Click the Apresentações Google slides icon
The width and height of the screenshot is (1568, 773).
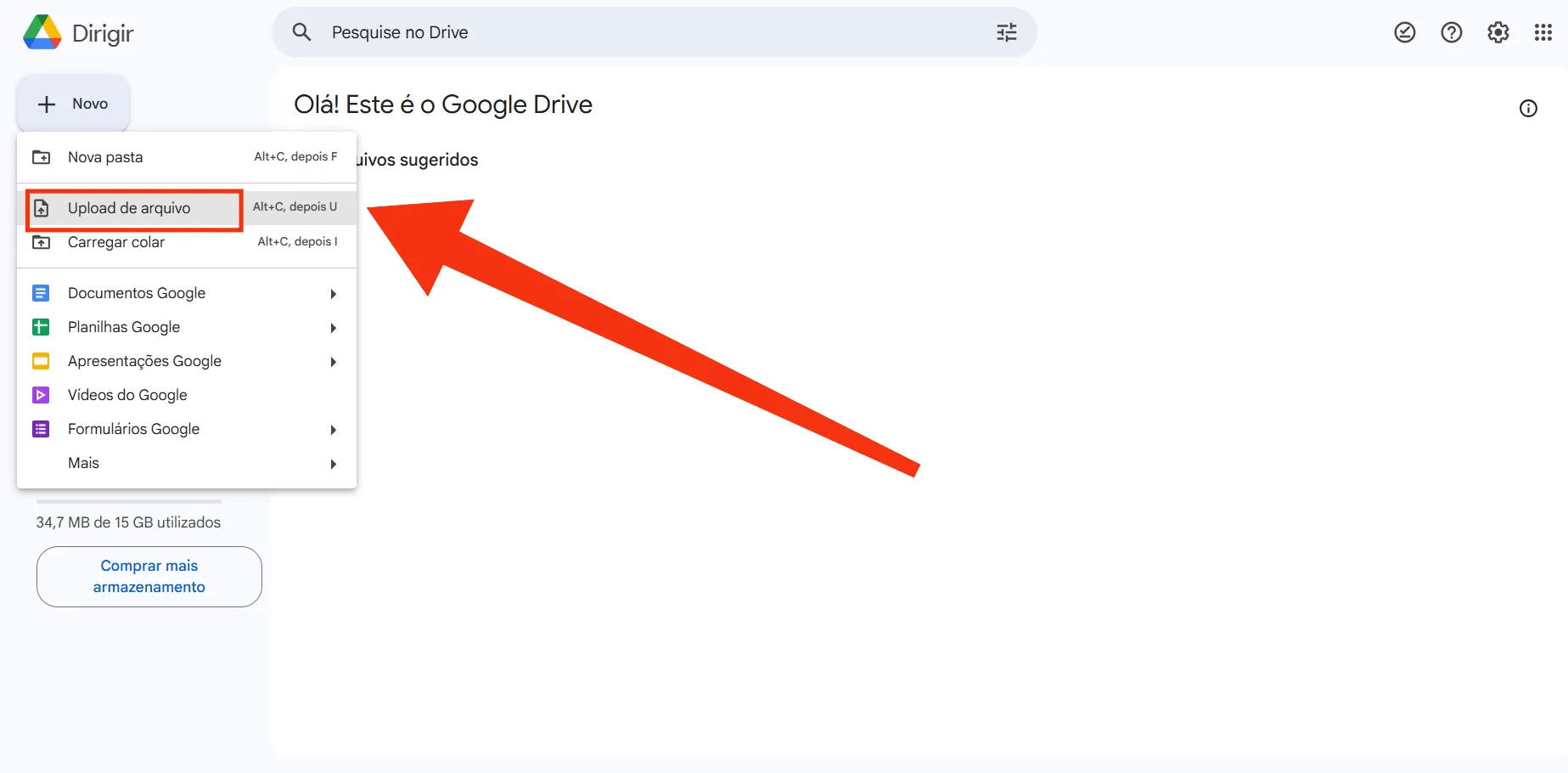pyautogui.click(x=41, y=361)
